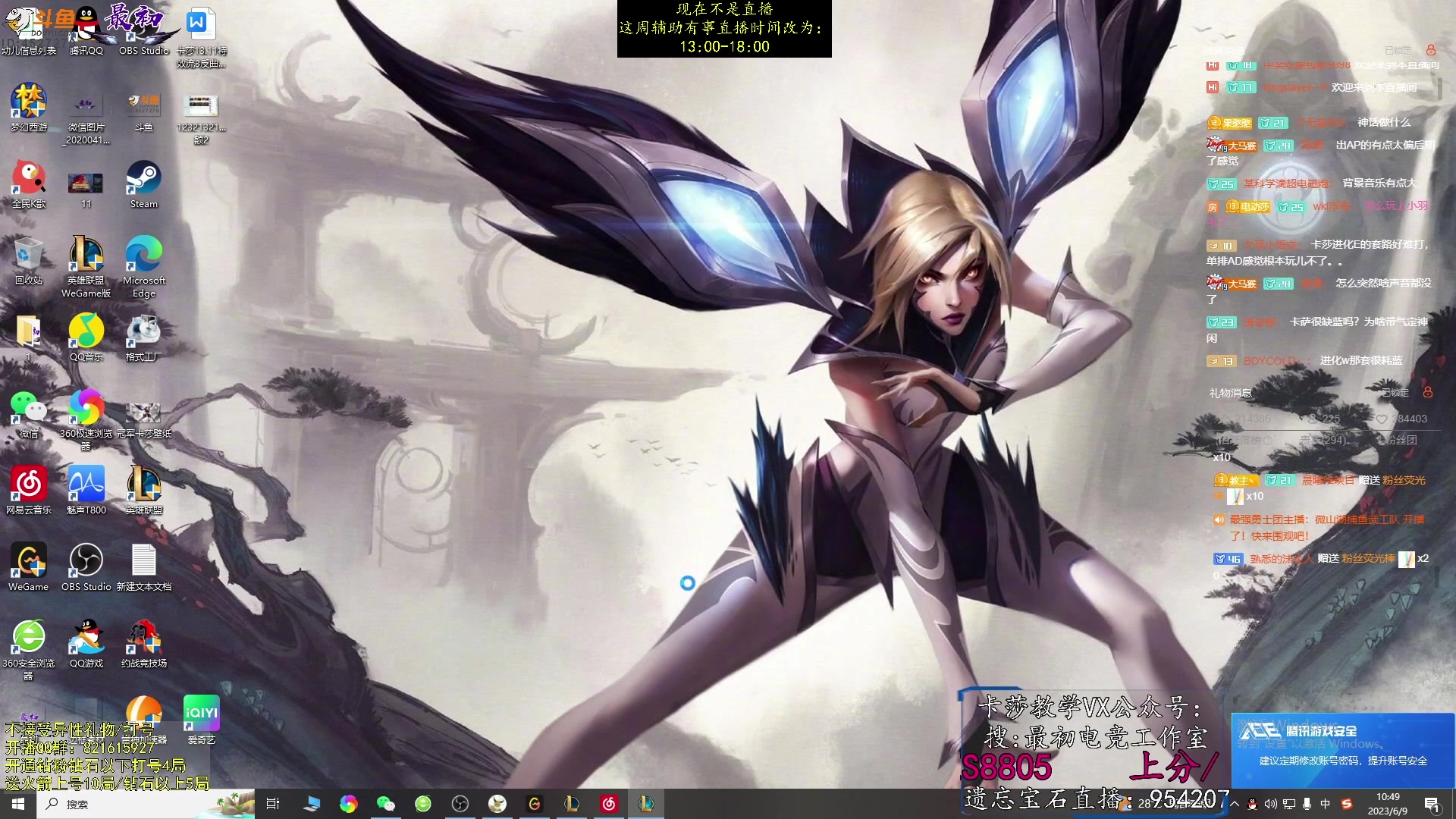The image size is (1456, 819).
Task: Open 魅声T800 sound card app
Action: coord(86,491)
